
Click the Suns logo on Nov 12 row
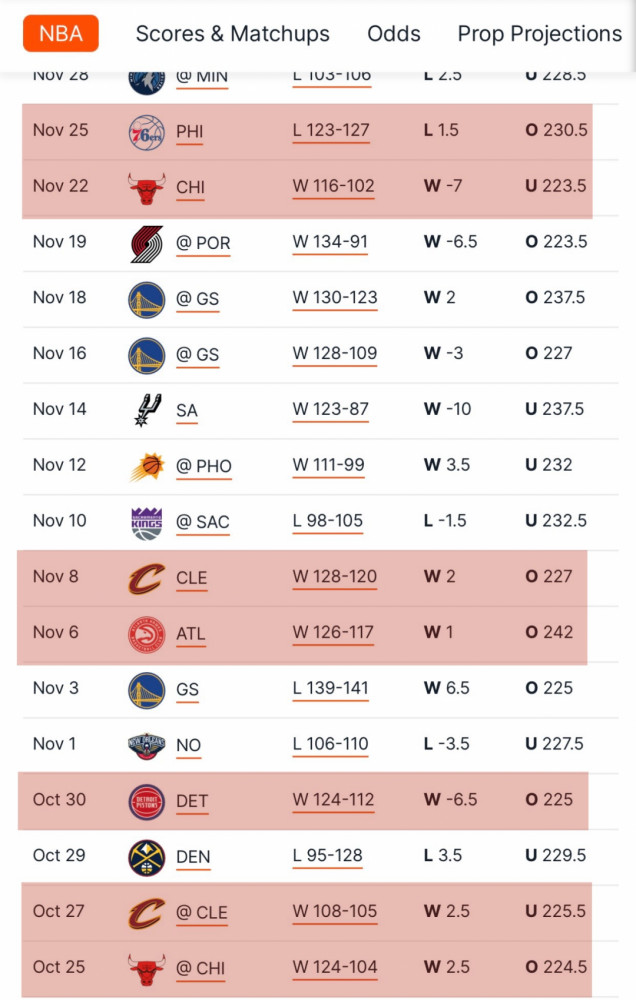(147, 467)
